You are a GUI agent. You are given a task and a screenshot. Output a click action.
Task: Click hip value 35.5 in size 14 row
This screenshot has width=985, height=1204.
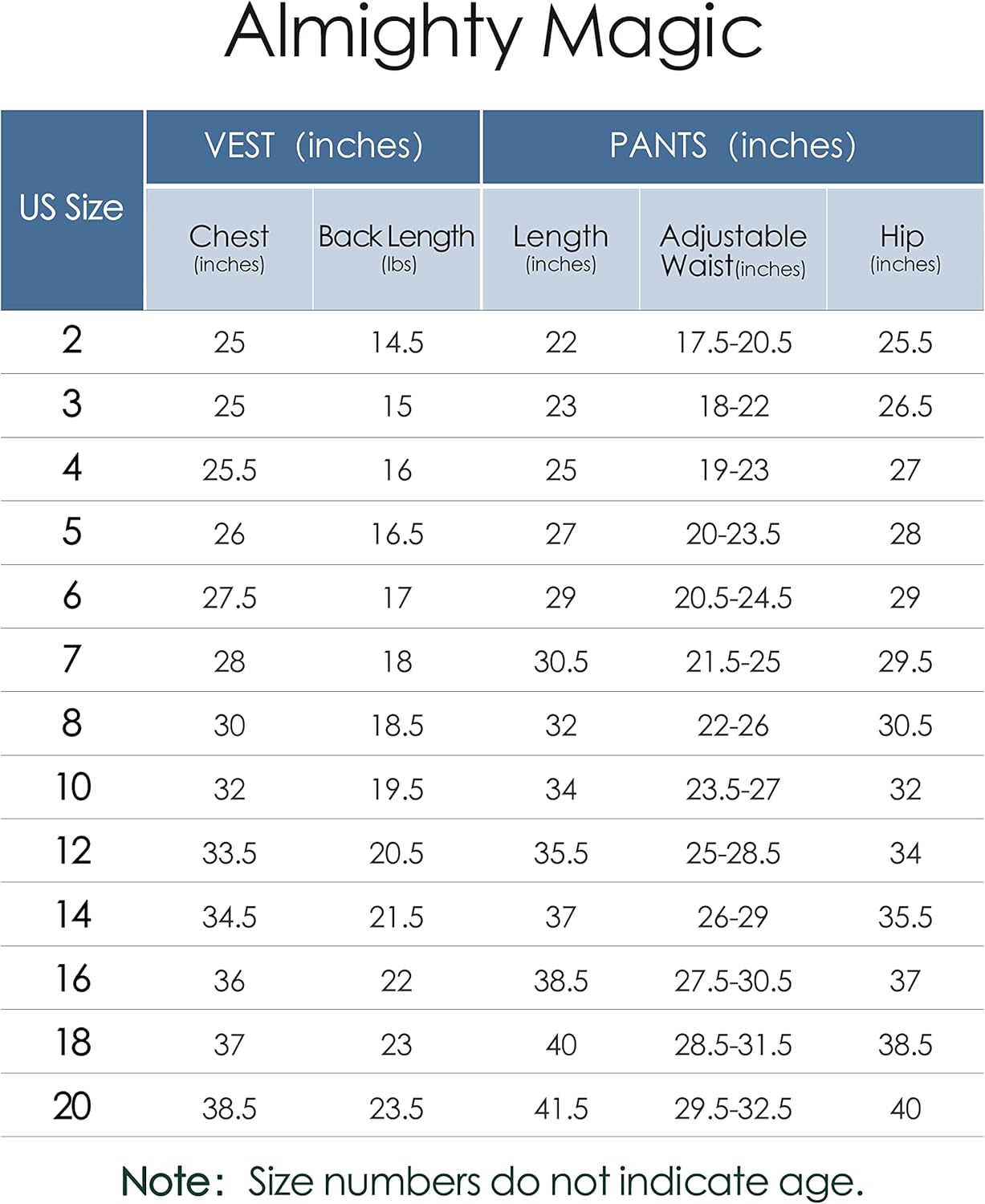905,917
